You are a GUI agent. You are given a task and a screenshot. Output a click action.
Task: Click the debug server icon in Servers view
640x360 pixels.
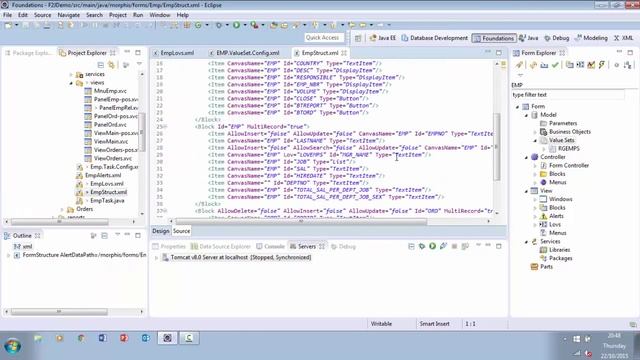(x=422, y=246)
